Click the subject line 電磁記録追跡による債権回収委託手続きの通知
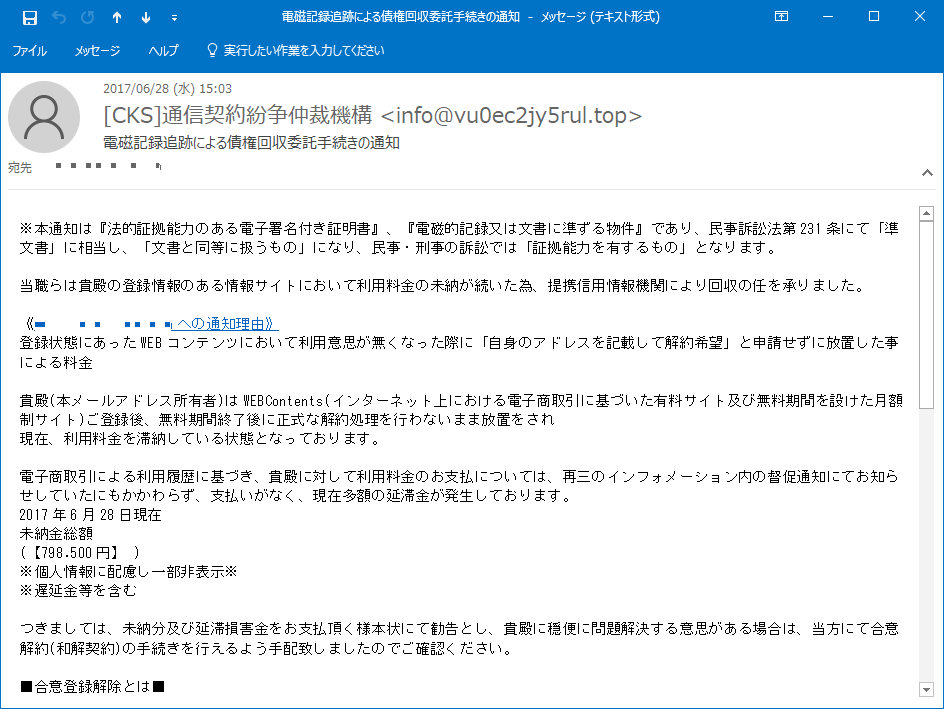The height and width of the screenshot is (709, 944). 251,143
